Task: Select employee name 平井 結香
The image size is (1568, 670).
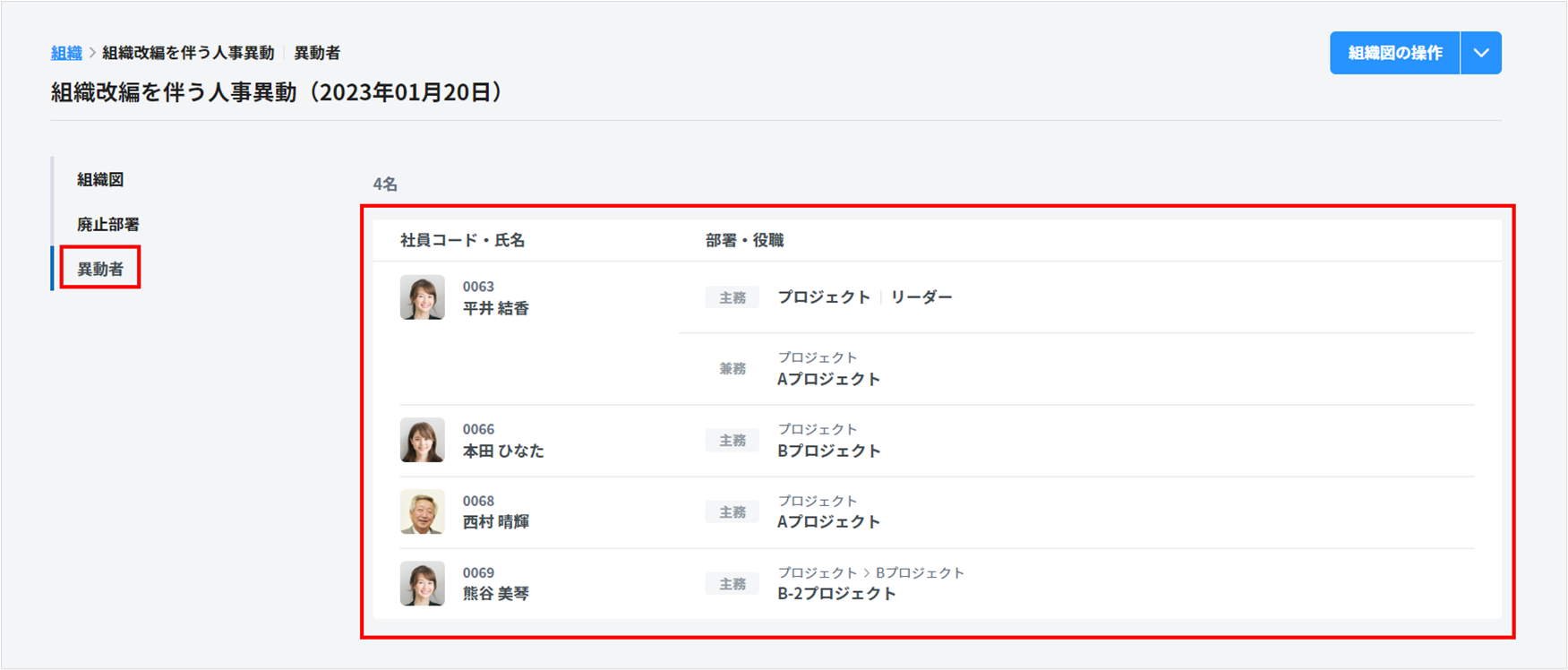Action: coord(495,308)
